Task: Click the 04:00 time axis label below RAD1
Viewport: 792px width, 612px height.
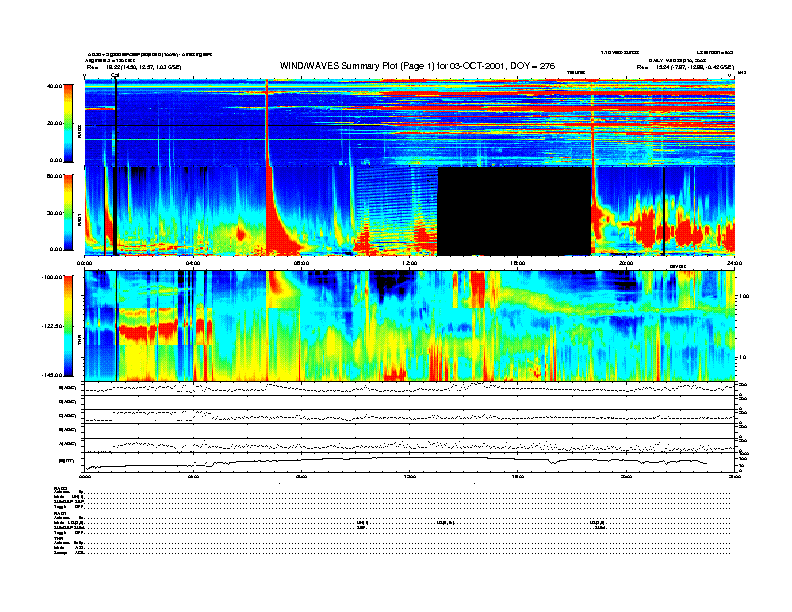Action: coord(193,263)
